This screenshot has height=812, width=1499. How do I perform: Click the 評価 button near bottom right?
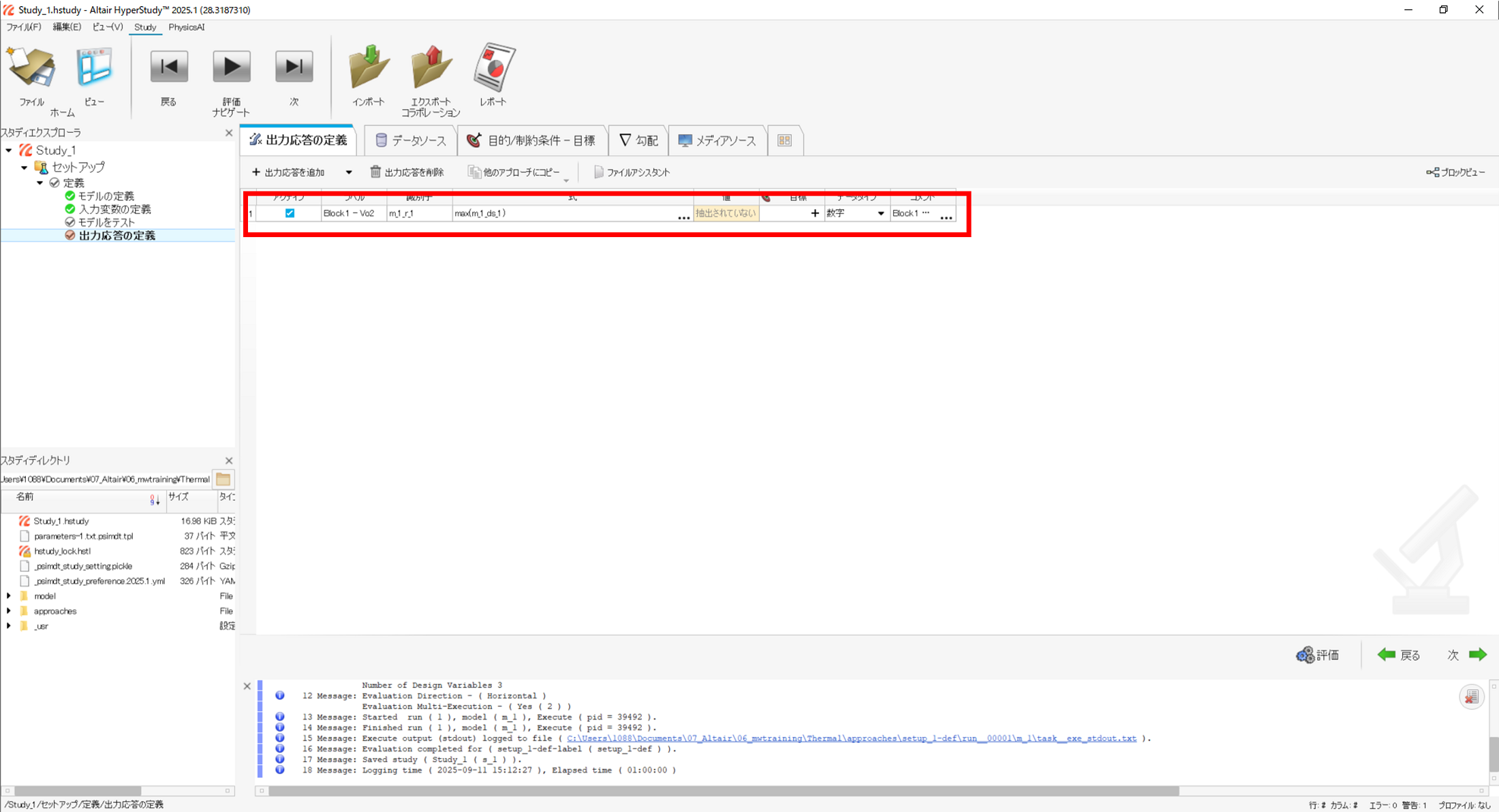tap(1318, 655)
